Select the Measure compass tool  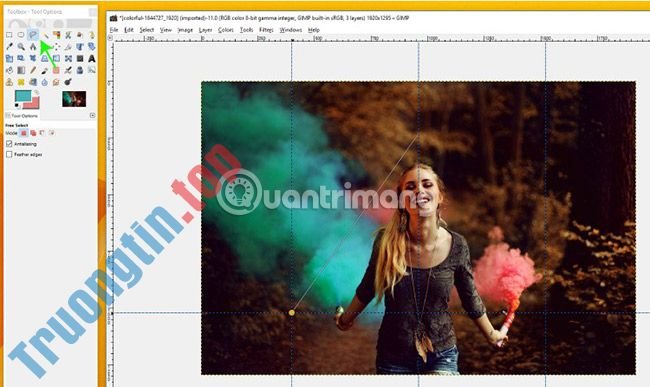pos(33,46)
